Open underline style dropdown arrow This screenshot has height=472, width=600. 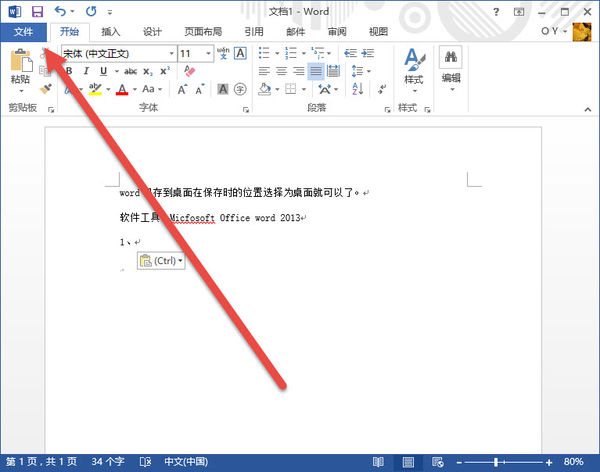116,71
